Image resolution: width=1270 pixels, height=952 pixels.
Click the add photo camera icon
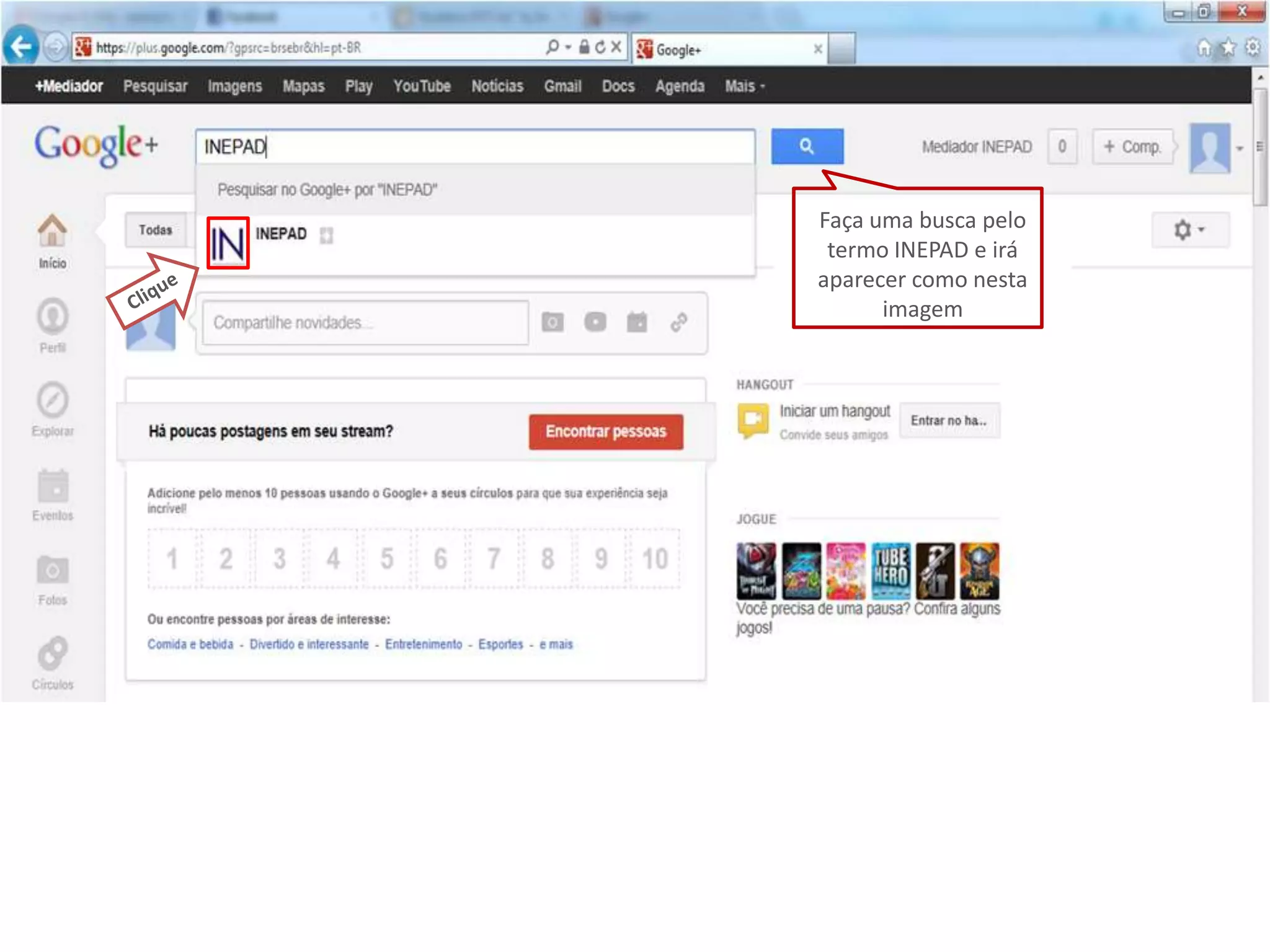[553, 322]
